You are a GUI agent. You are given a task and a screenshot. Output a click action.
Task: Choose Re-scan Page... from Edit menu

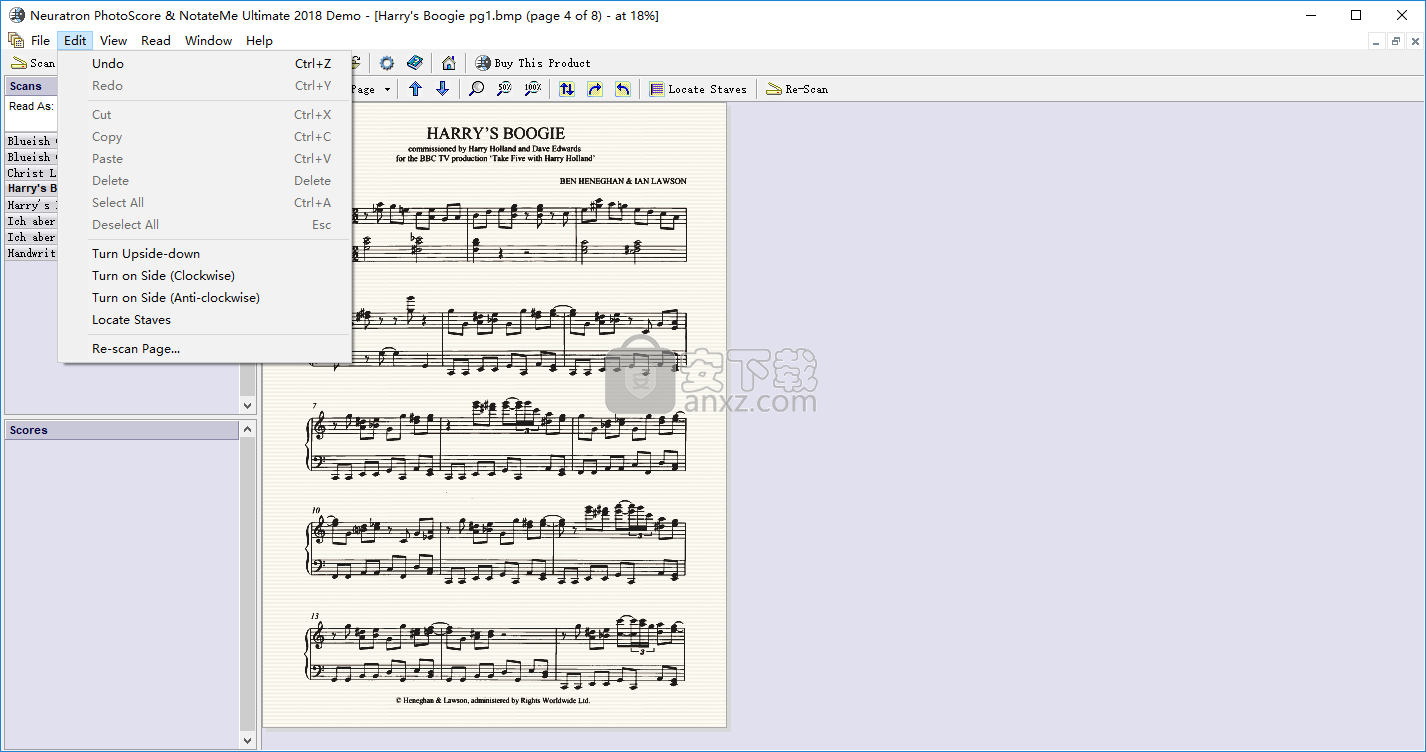tap(205, 348)
